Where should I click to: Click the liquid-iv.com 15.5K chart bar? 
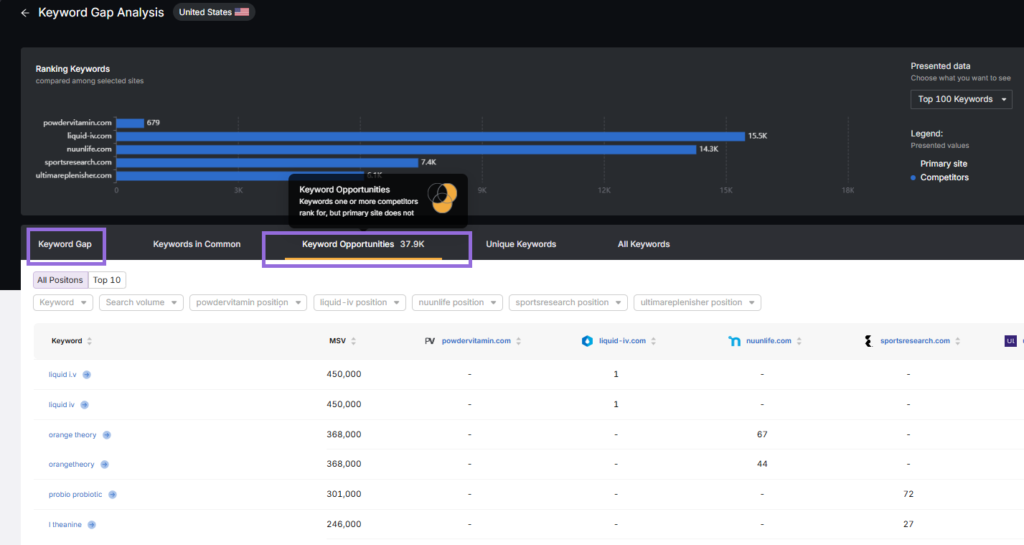point(430,136)
